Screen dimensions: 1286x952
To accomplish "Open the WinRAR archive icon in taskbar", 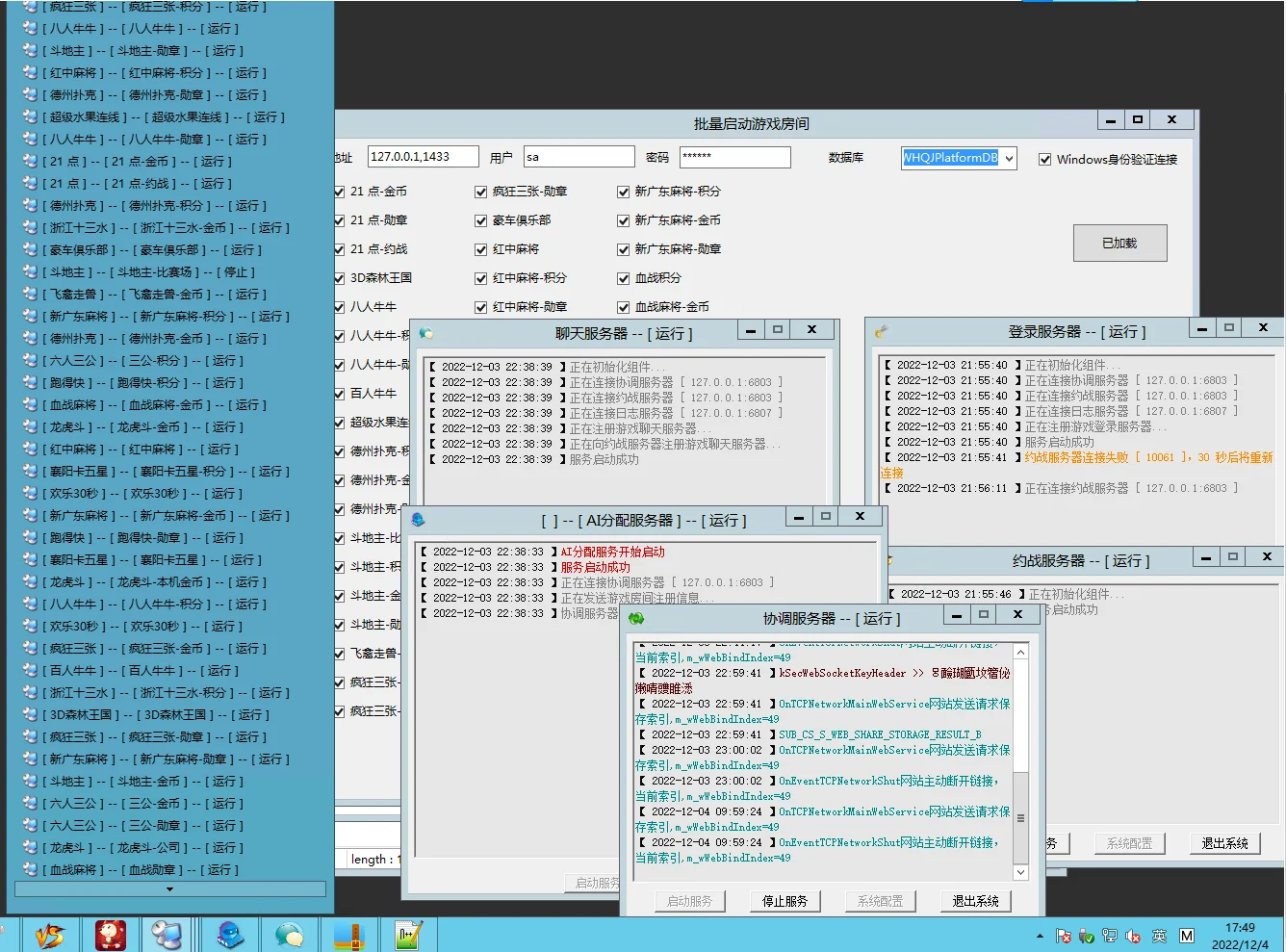I will 348,935.
